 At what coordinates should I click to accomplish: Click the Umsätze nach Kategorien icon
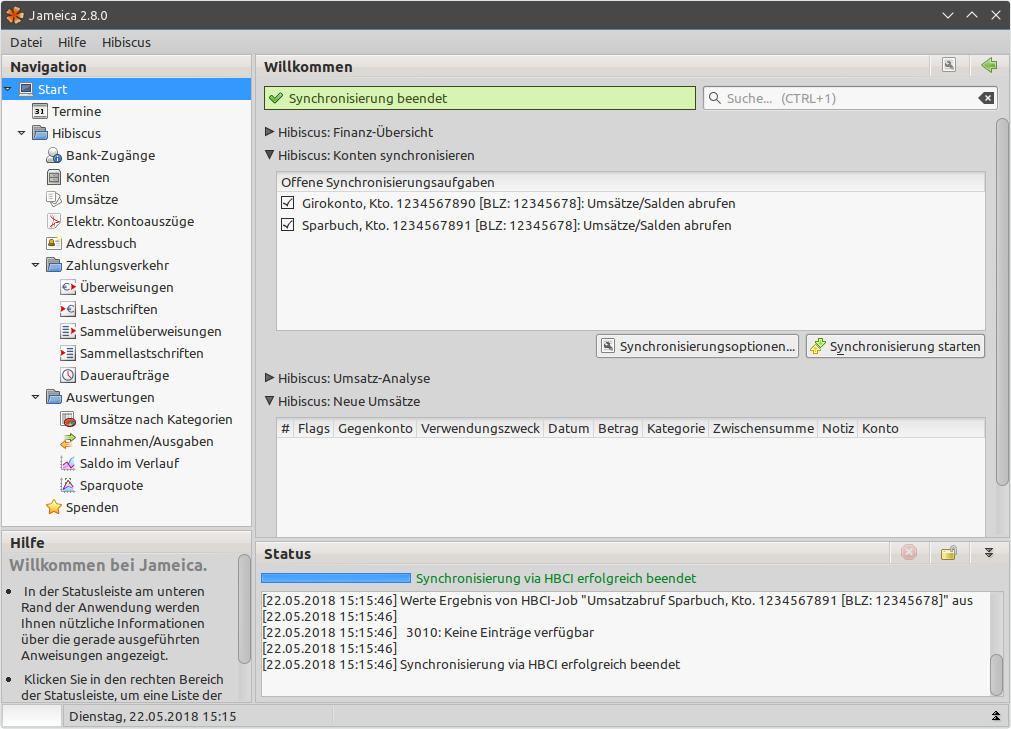(68, 419)
